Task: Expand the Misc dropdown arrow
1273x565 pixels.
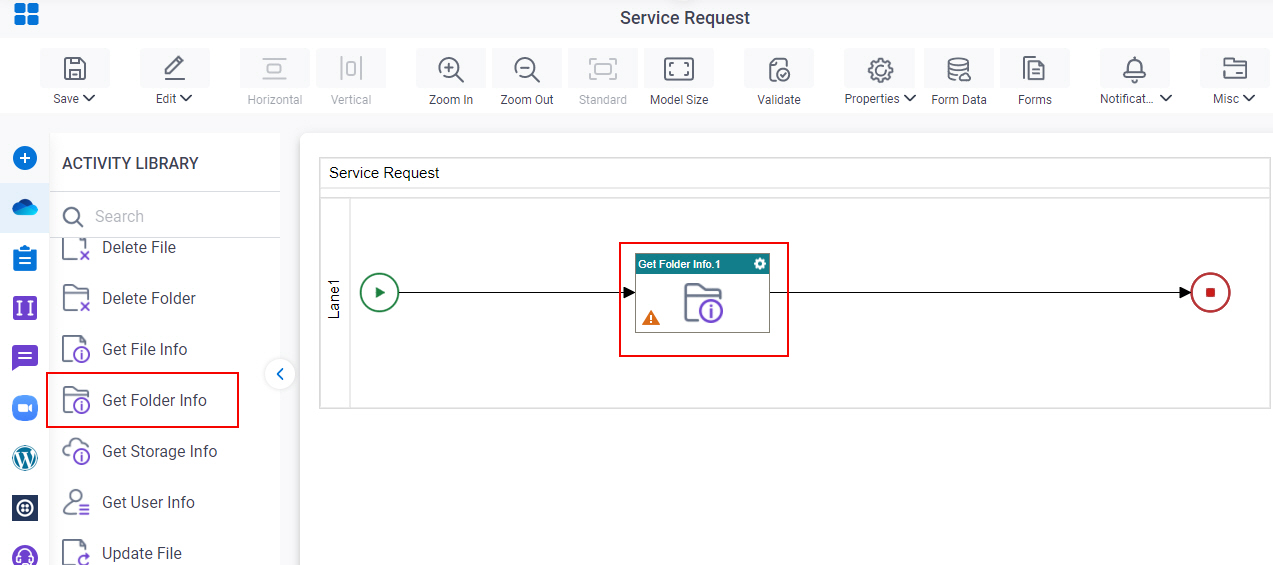Action: (1251, 98)
